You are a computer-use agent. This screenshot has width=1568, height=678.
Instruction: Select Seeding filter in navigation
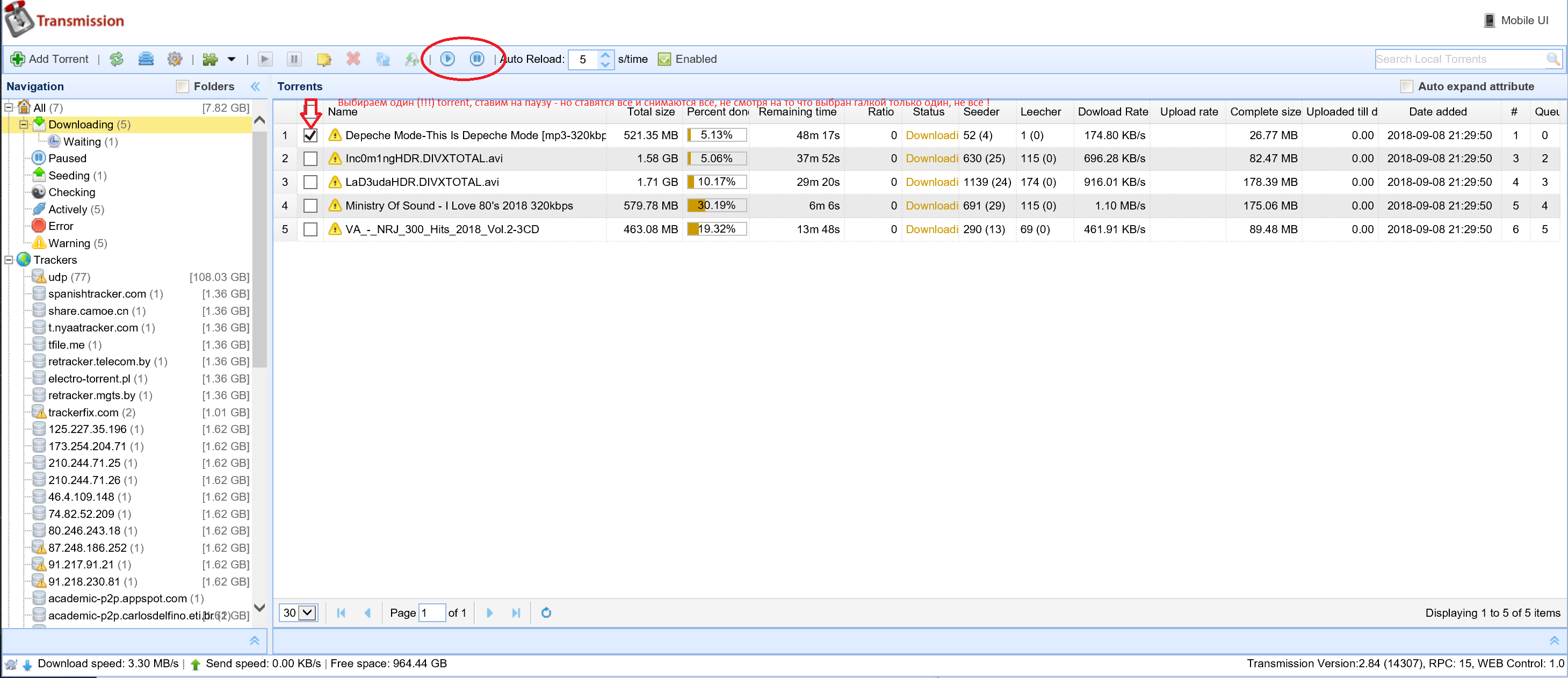(x=77, y=175)
